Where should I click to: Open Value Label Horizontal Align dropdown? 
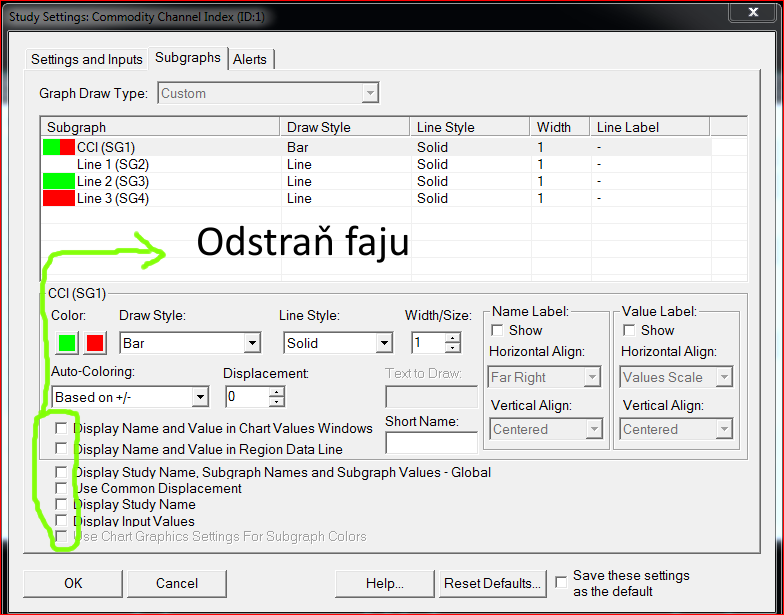[x=676, y=377]
